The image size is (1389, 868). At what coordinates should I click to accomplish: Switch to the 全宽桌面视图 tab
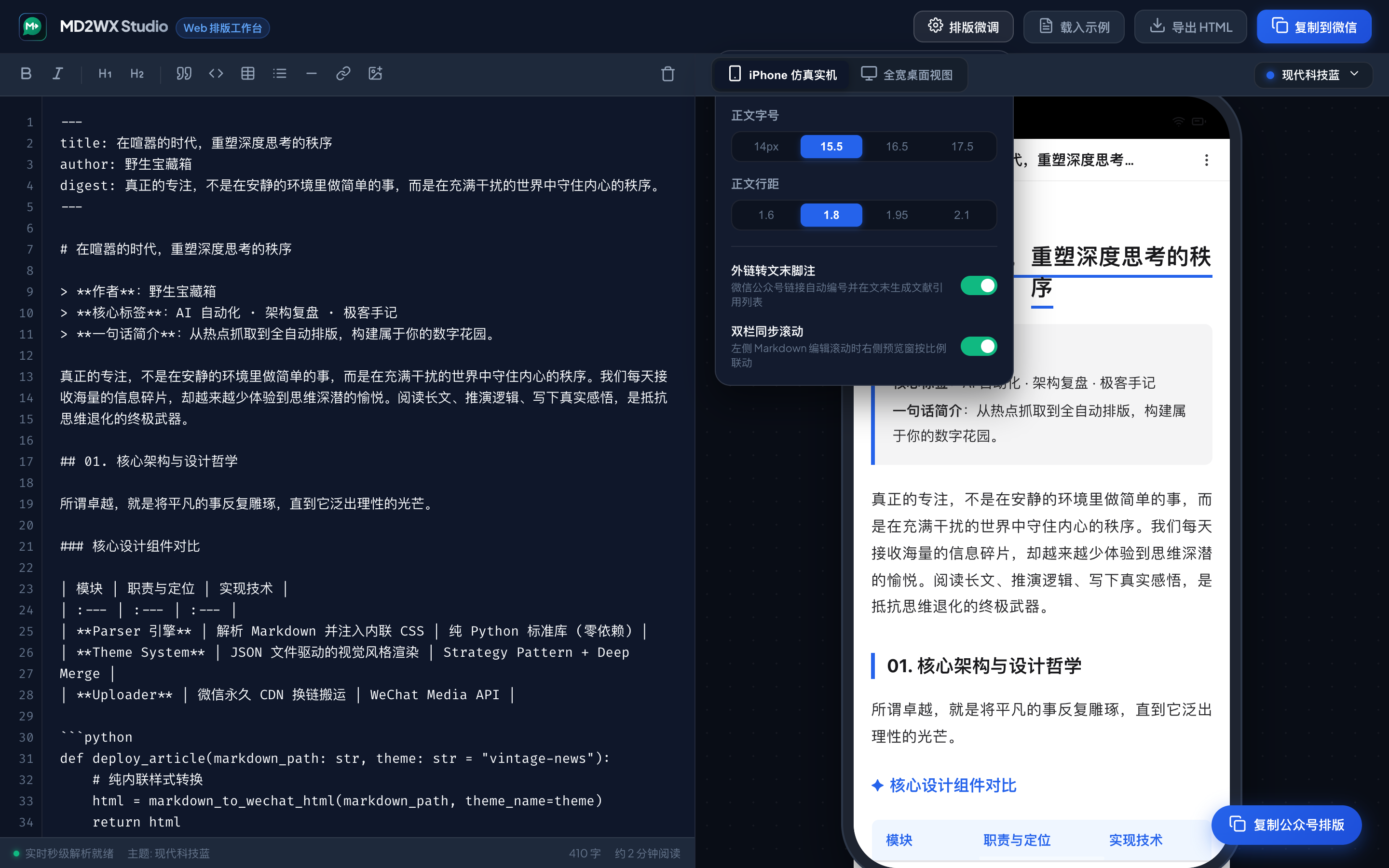pyautogui.click(x=907, y=75)
